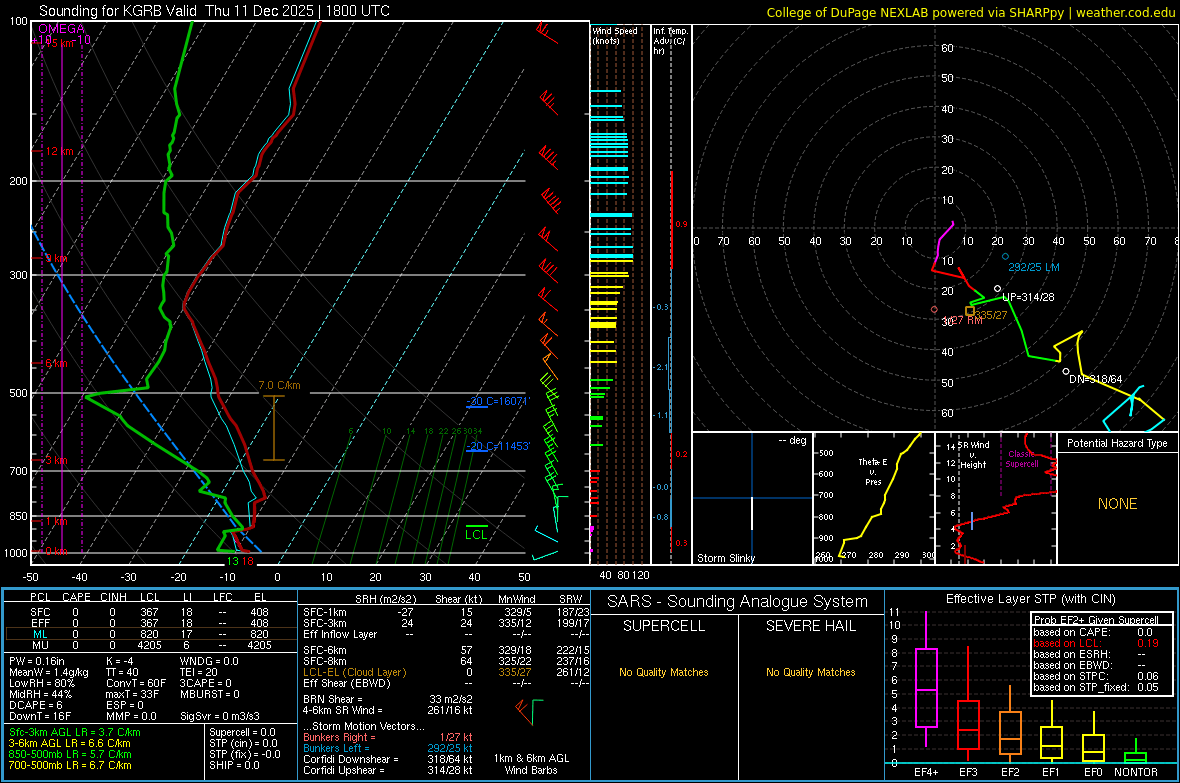Click the CAPE column header
This screenshot has width=1180, height=783.
point(76,597)
